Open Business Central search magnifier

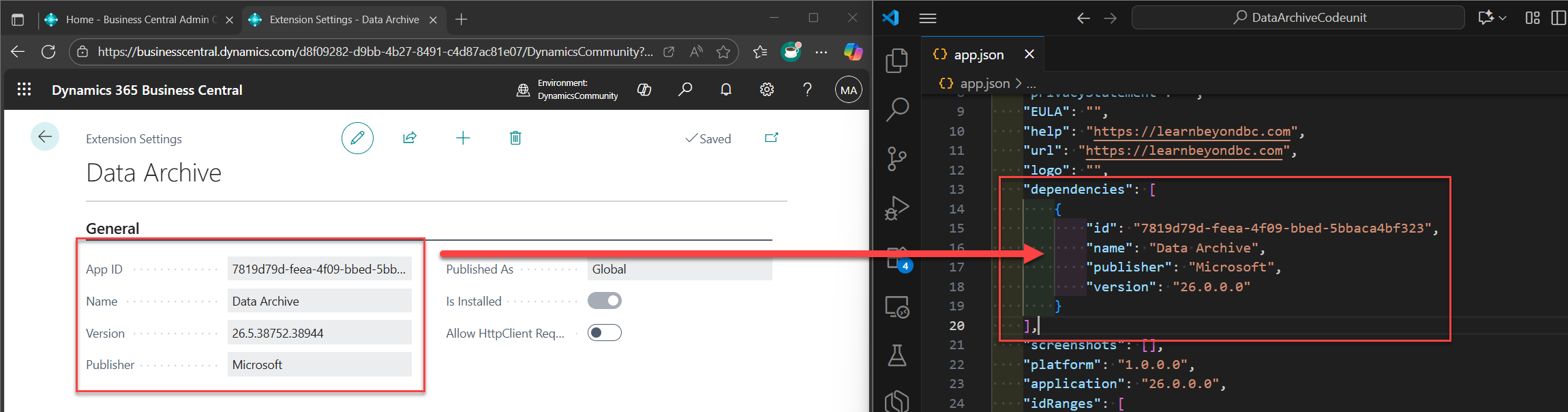pyautogui.click(x=685, y=89)
